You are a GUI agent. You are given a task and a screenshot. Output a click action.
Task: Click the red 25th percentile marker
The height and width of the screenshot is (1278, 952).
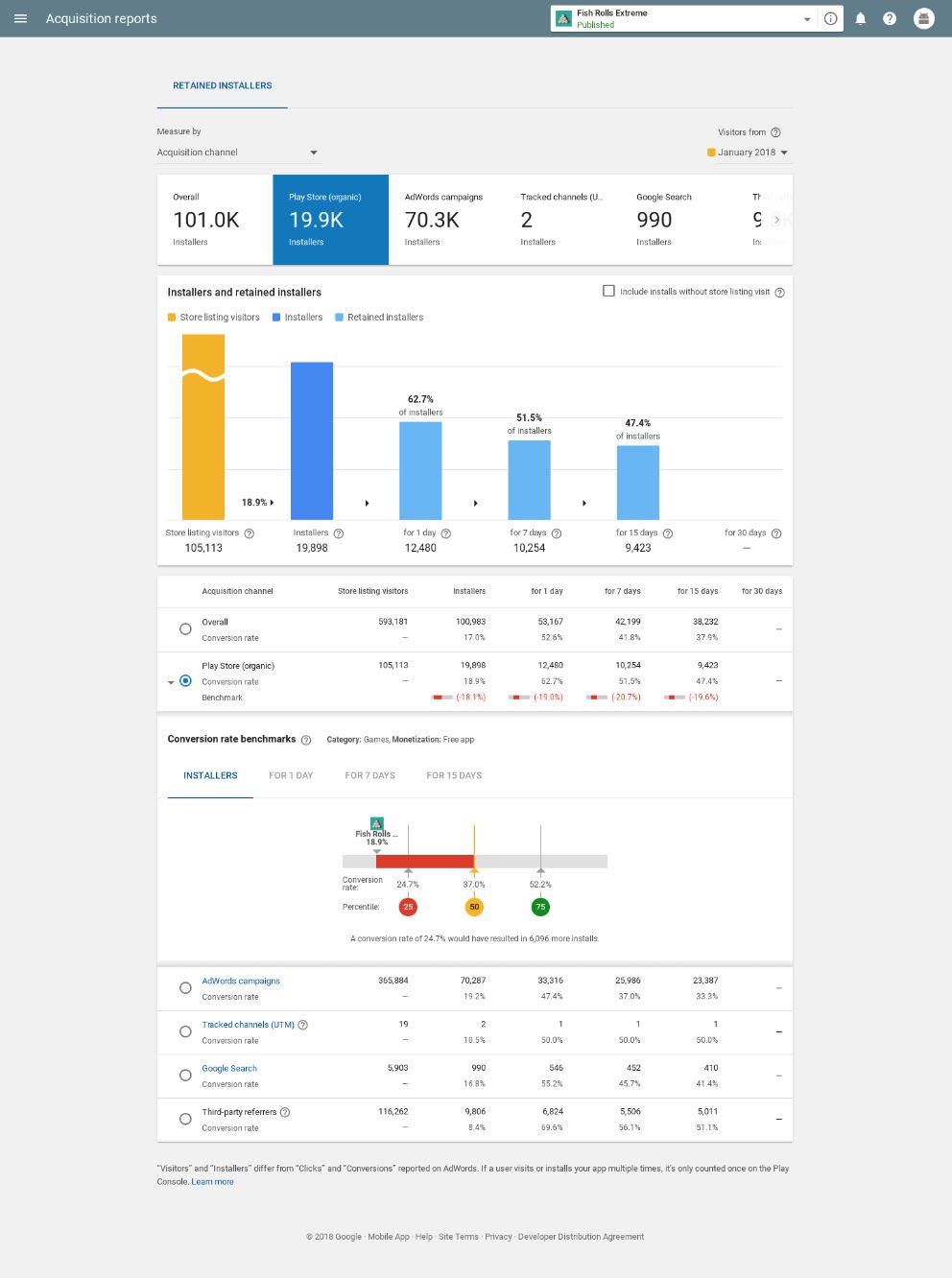[x=408, y=907]
